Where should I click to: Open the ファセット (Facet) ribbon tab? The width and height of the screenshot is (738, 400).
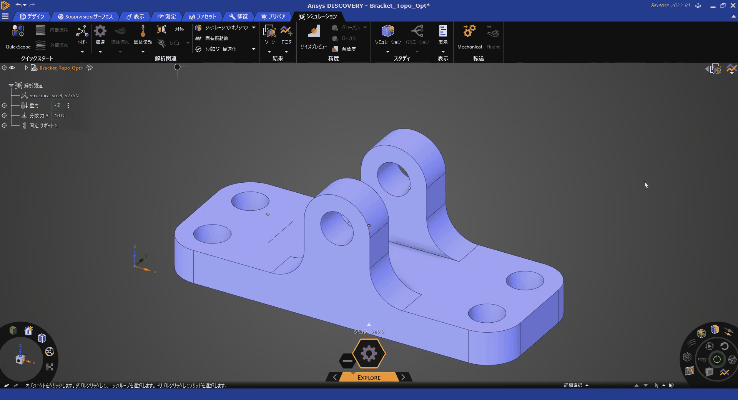[202, 16]
